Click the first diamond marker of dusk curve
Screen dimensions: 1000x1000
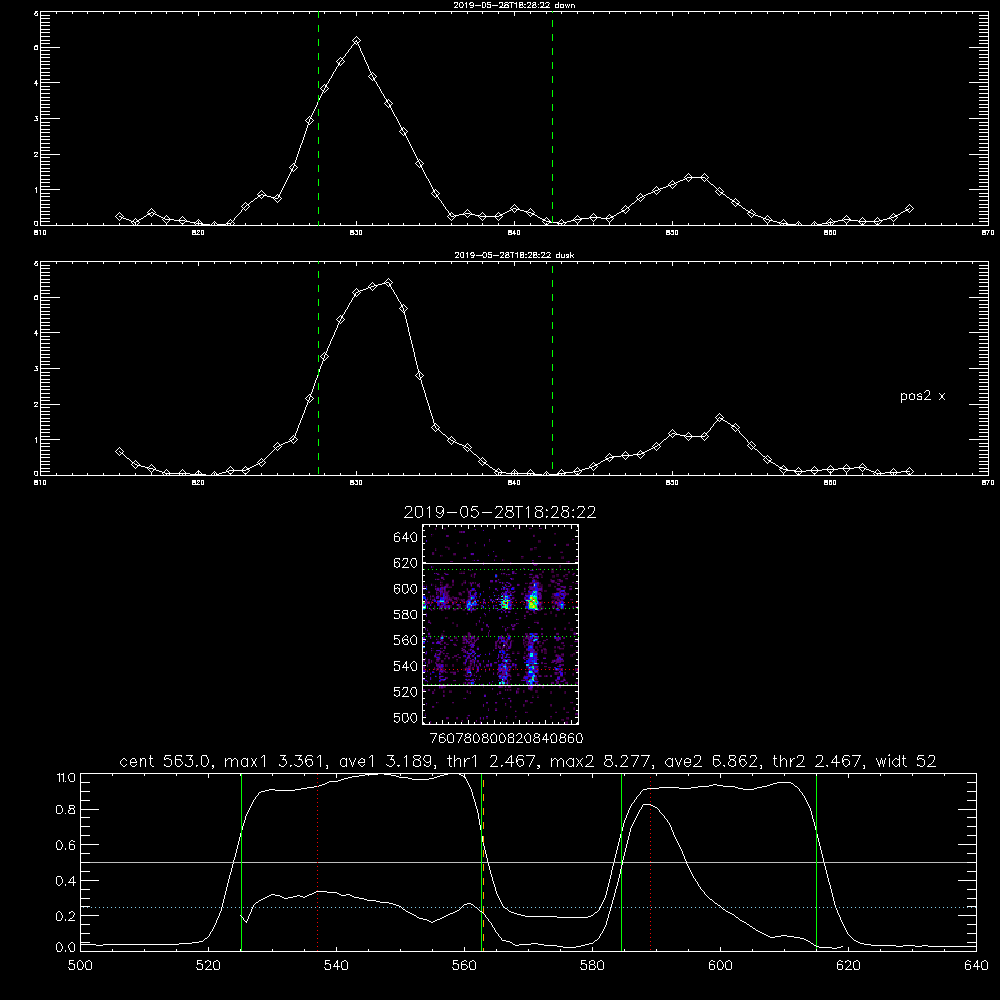click(119, 452)
